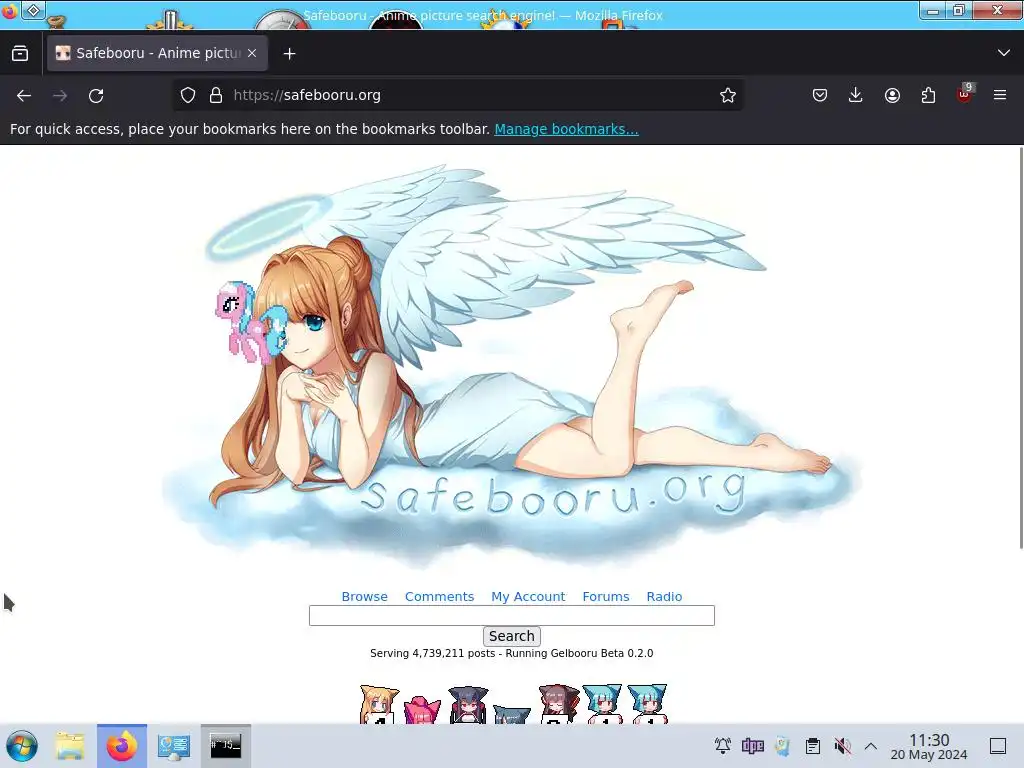This screenshot has width=1024, height=768.
Task: Expand the list all tabs chevron
Action: (1004, 53)
